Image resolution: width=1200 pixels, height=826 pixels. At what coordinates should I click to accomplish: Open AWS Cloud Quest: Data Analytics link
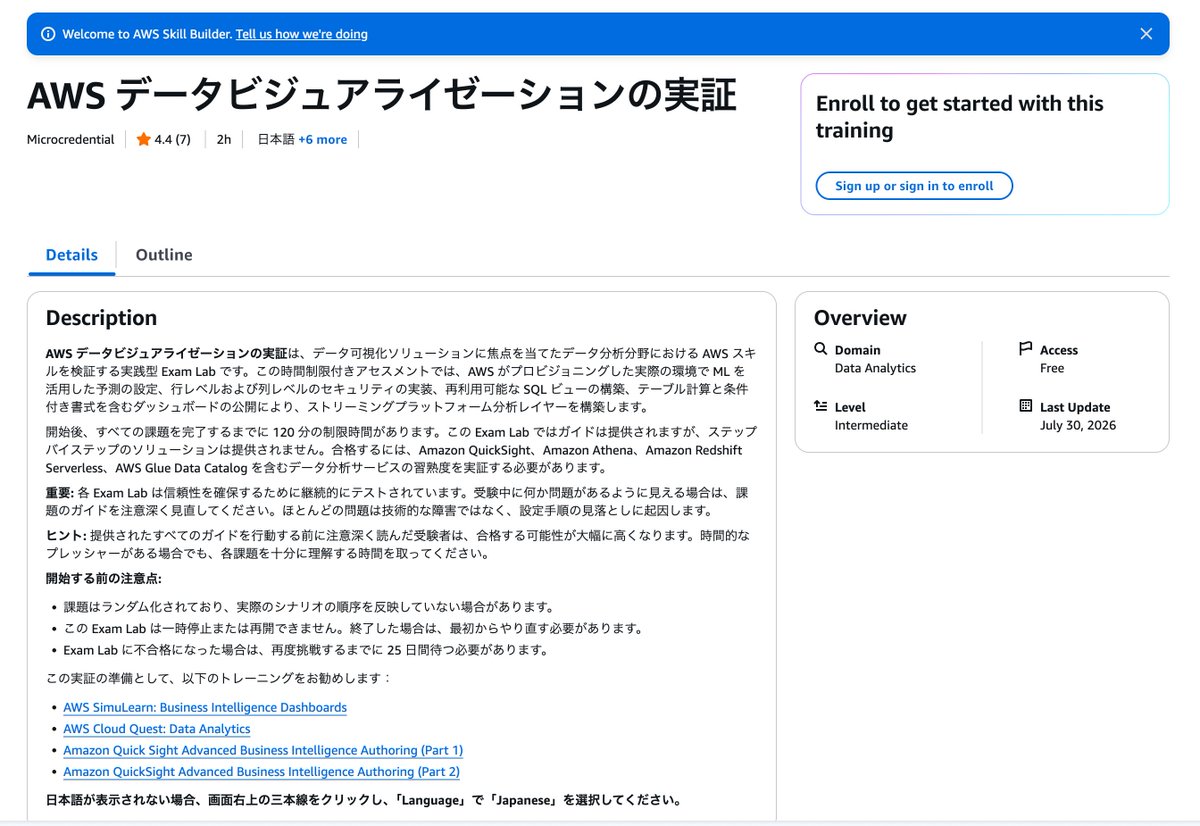click(x=157, y=729)
